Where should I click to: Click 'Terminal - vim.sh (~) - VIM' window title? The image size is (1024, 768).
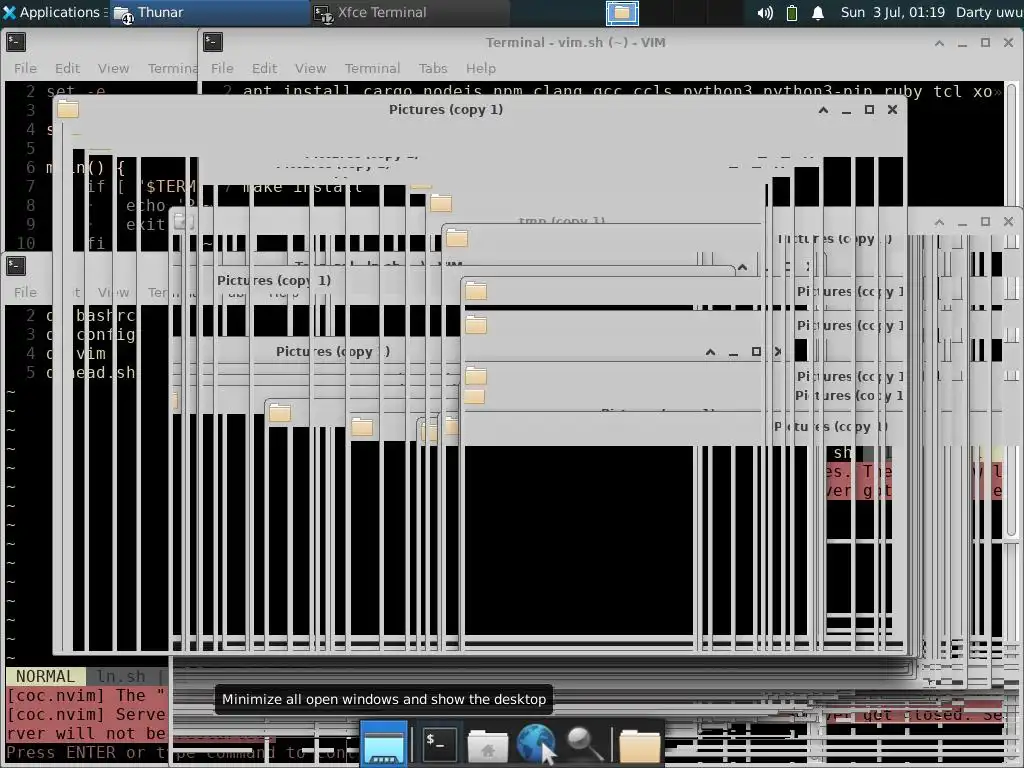(x=575, y=42)
